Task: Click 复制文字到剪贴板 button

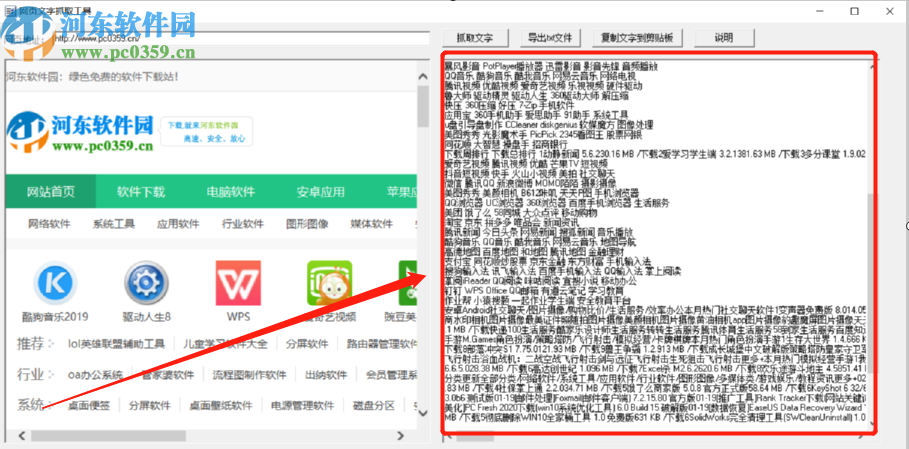Action: click(637, 38)
